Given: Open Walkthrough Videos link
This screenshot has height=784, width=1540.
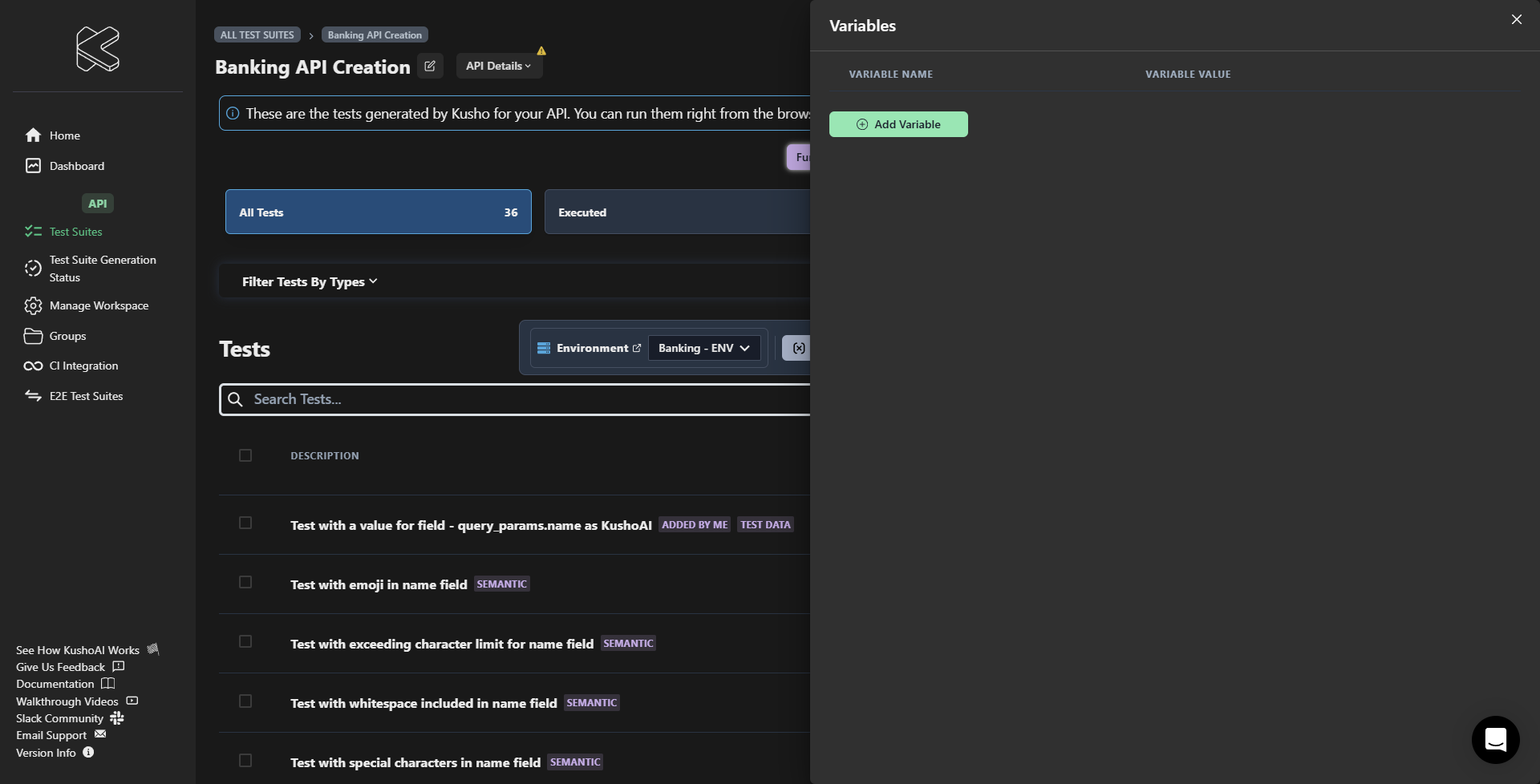Looking at the screenshot, I should pyautogui.click(x=67, y=701).
